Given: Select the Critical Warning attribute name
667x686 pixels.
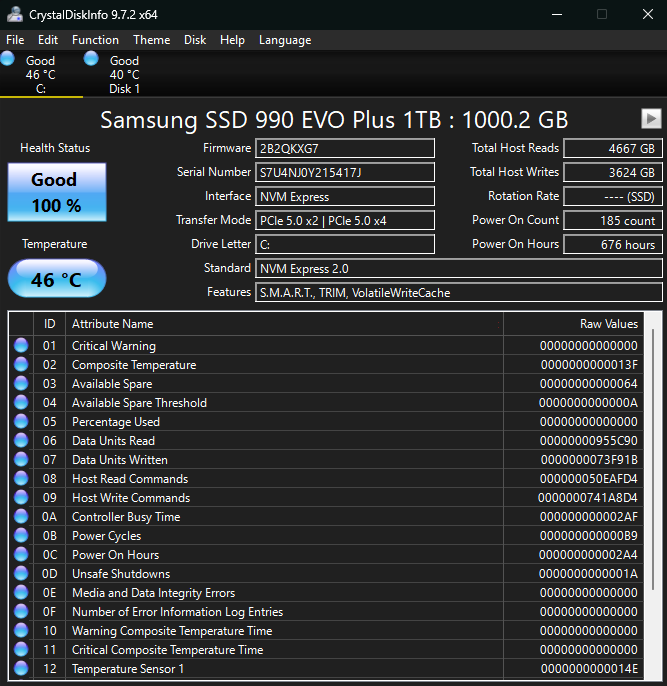Looking at the screenshot, I should tap(114, 346).
